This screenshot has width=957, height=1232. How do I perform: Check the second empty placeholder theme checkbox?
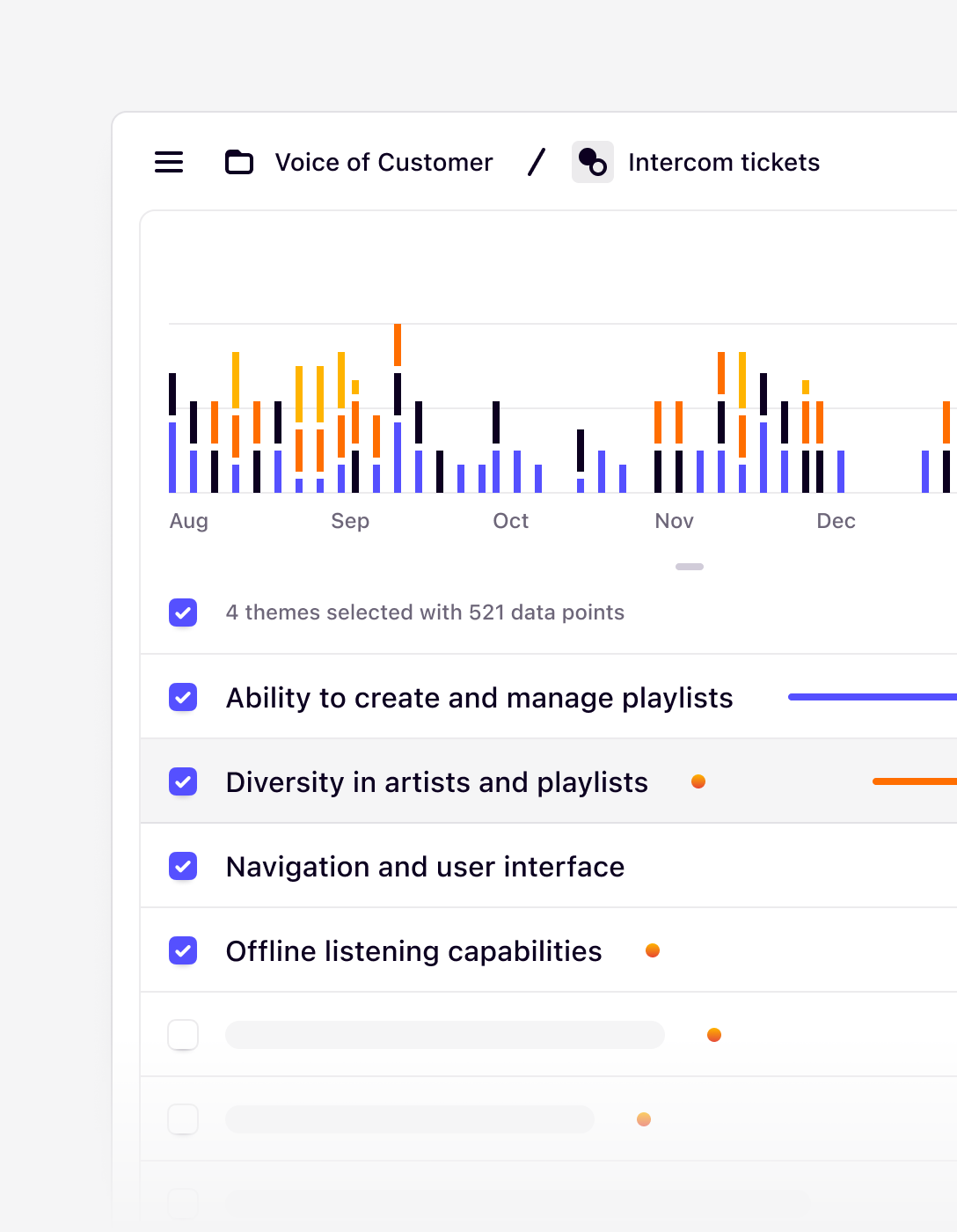183,1119
